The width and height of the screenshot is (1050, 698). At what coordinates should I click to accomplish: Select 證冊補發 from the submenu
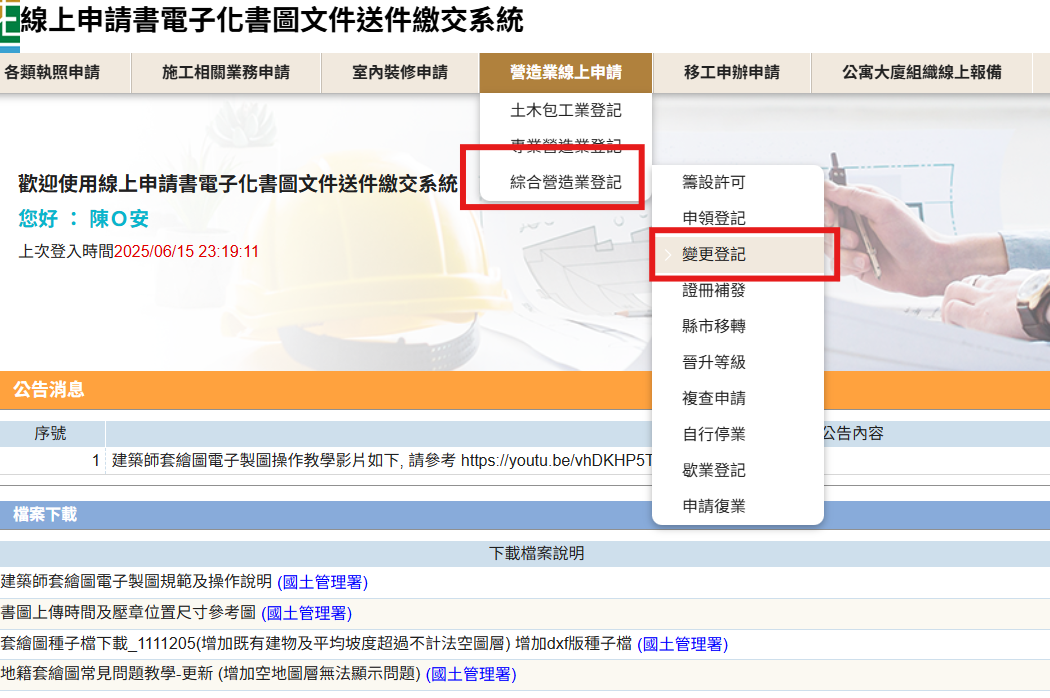[x=714, y=290]
